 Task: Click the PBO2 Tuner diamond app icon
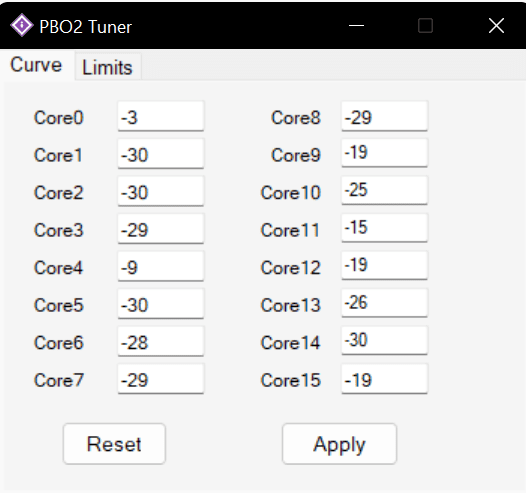tap(22, 25)
